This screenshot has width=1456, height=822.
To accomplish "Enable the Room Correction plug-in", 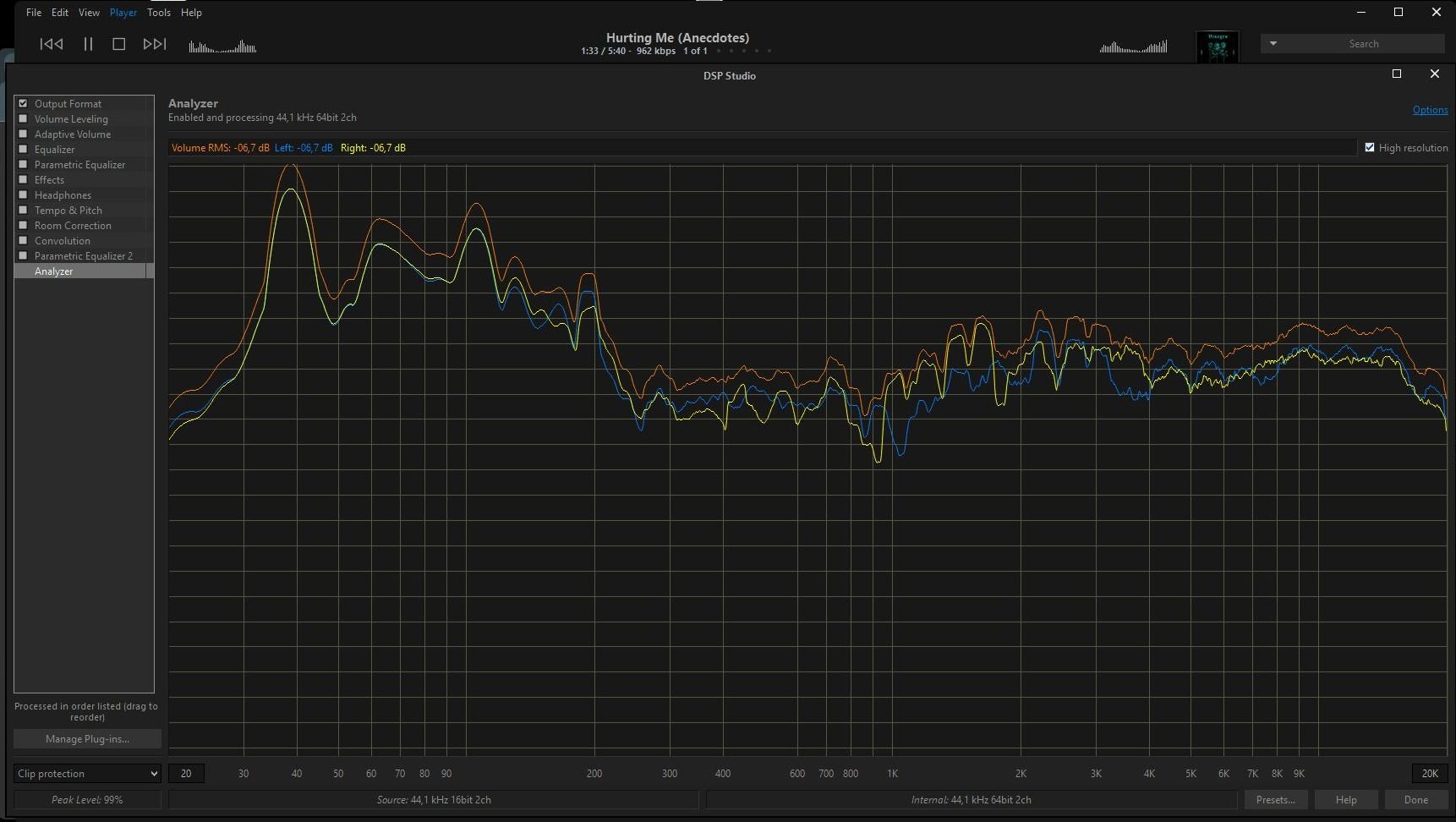I will coord(24,226).
